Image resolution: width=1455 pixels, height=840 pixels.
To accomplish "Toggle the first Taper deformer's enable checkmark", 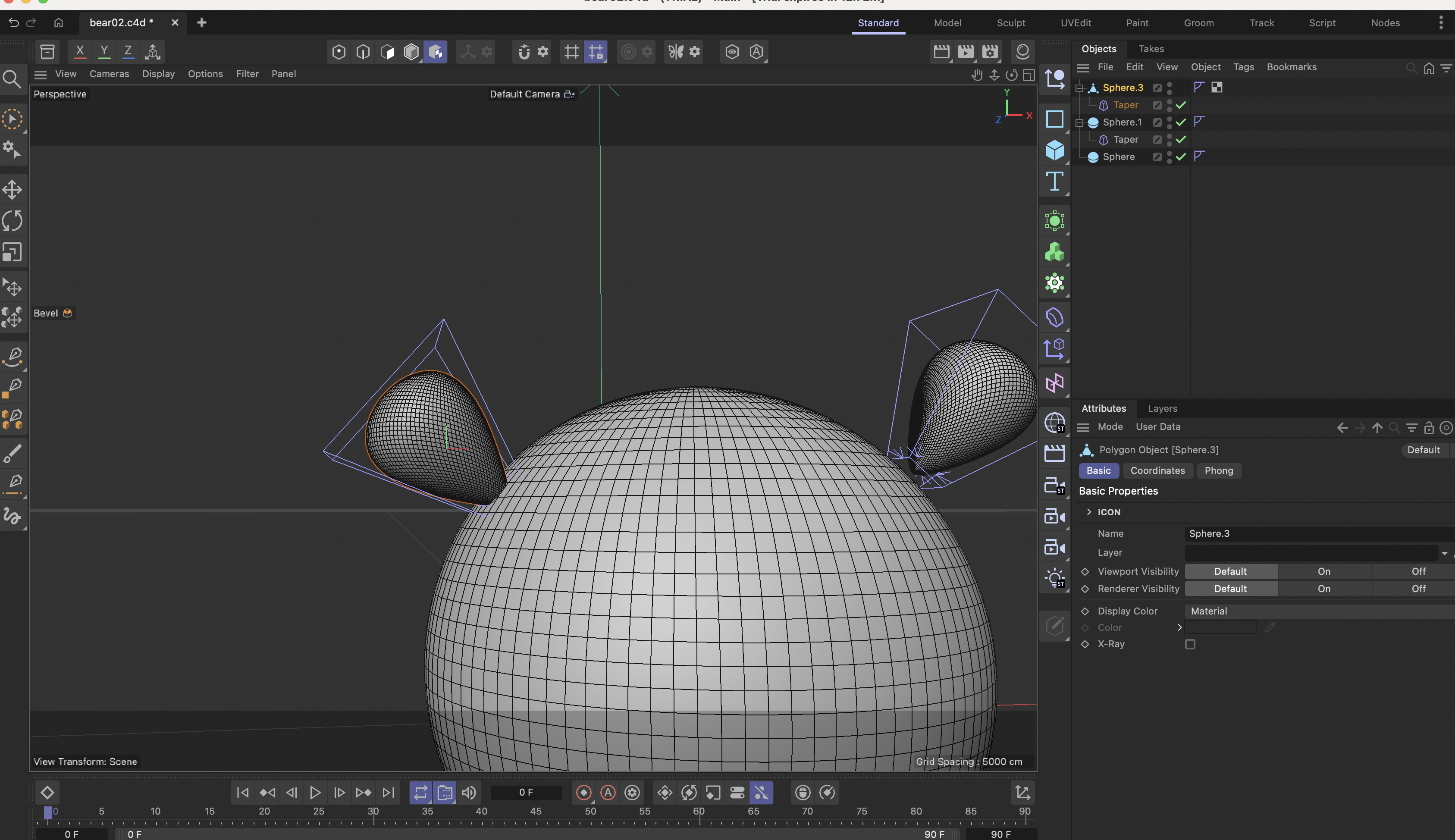I will click(x=1181, y=105).
